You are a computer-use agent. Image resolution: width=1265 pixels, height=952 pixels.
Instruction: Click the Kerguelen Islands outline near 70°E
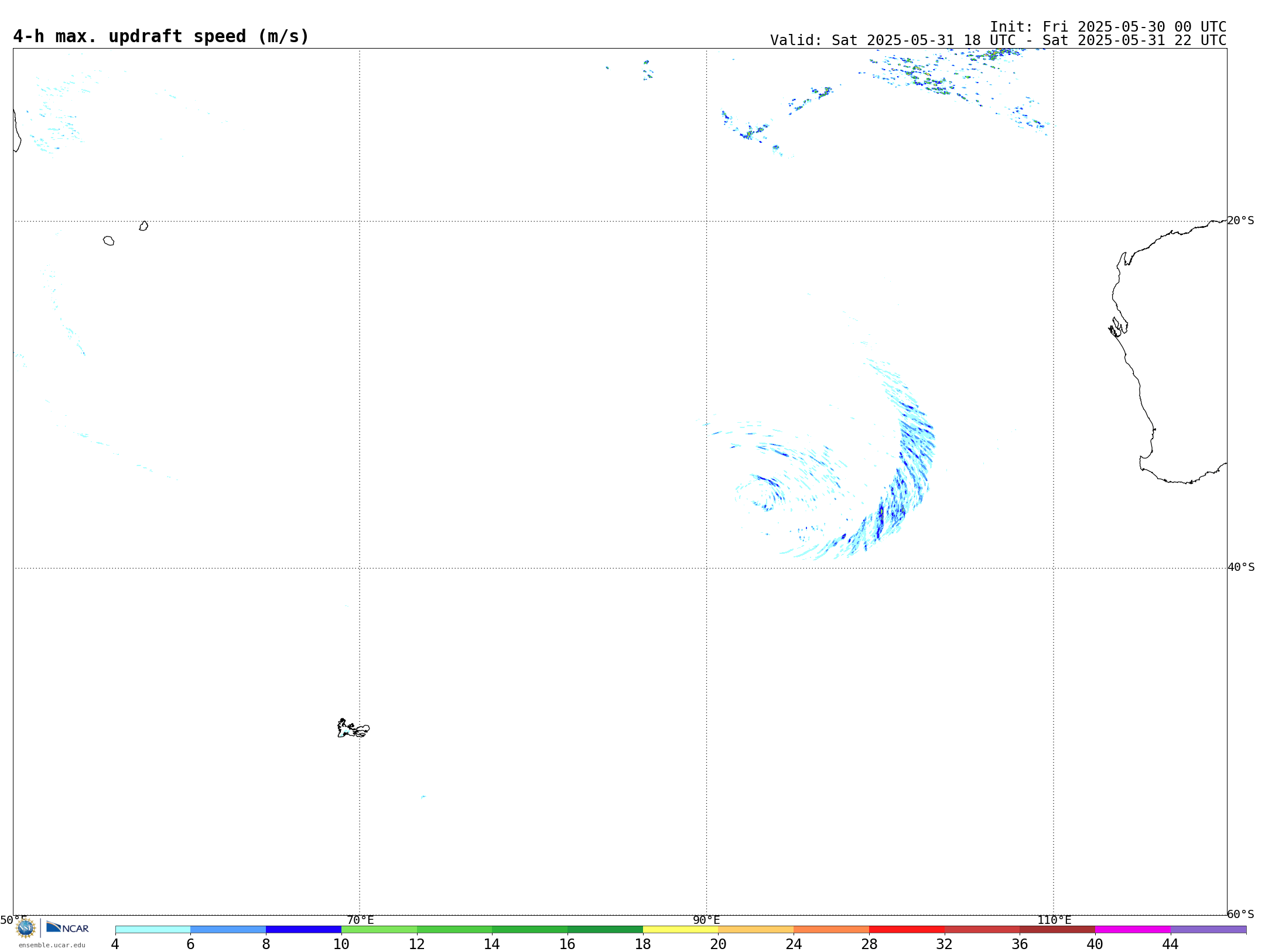click(x=353, y=728)
